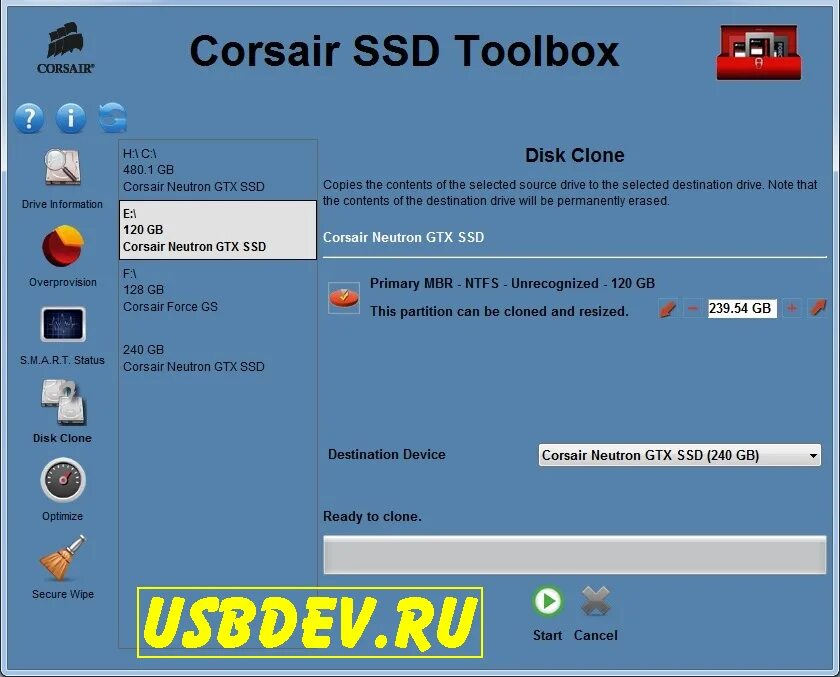840x677 pixels.
Task: Select the E:\ 120 GB drive
Action: pyautogui.click(x=218, y=230)
